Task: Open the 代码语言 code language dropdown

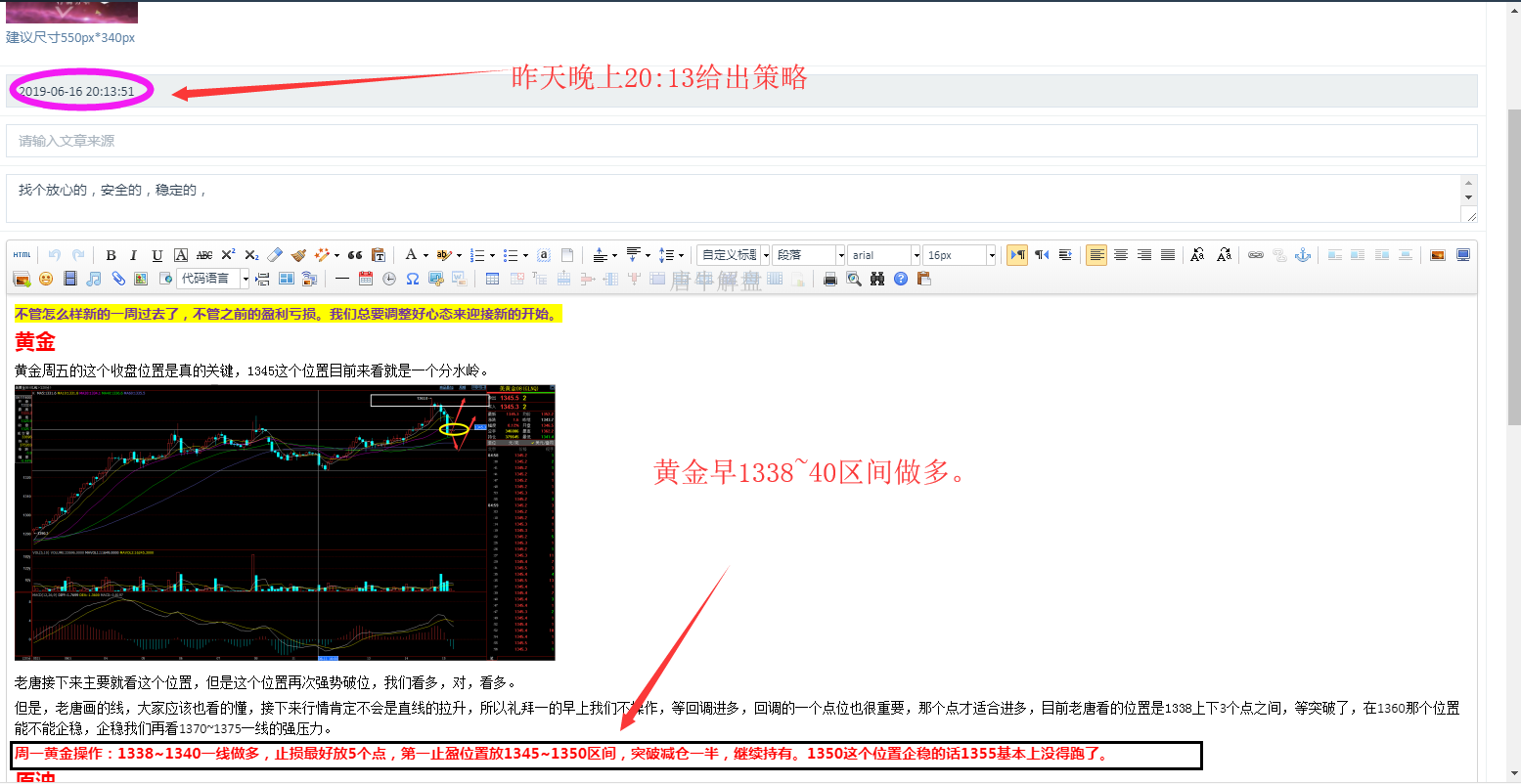Action: [213, 279]
